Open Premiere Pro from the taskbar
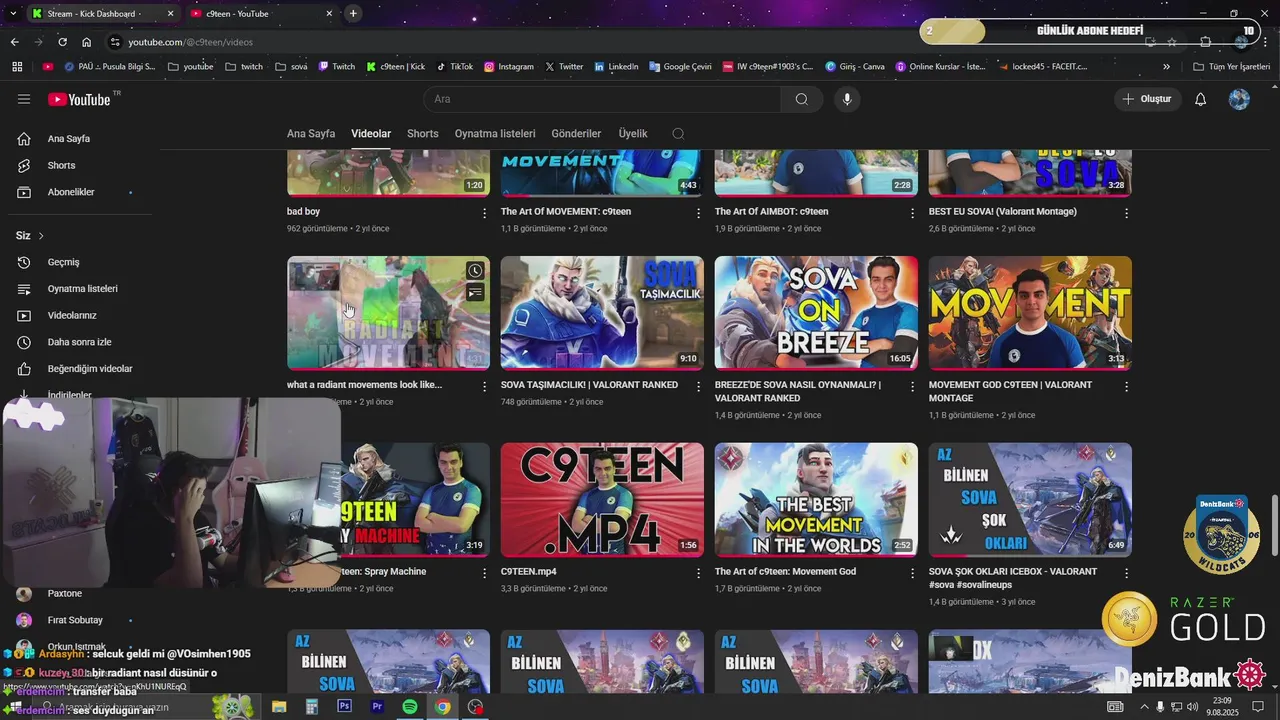The width and height of the screenshot is (1280, 720). pos(377,706)
